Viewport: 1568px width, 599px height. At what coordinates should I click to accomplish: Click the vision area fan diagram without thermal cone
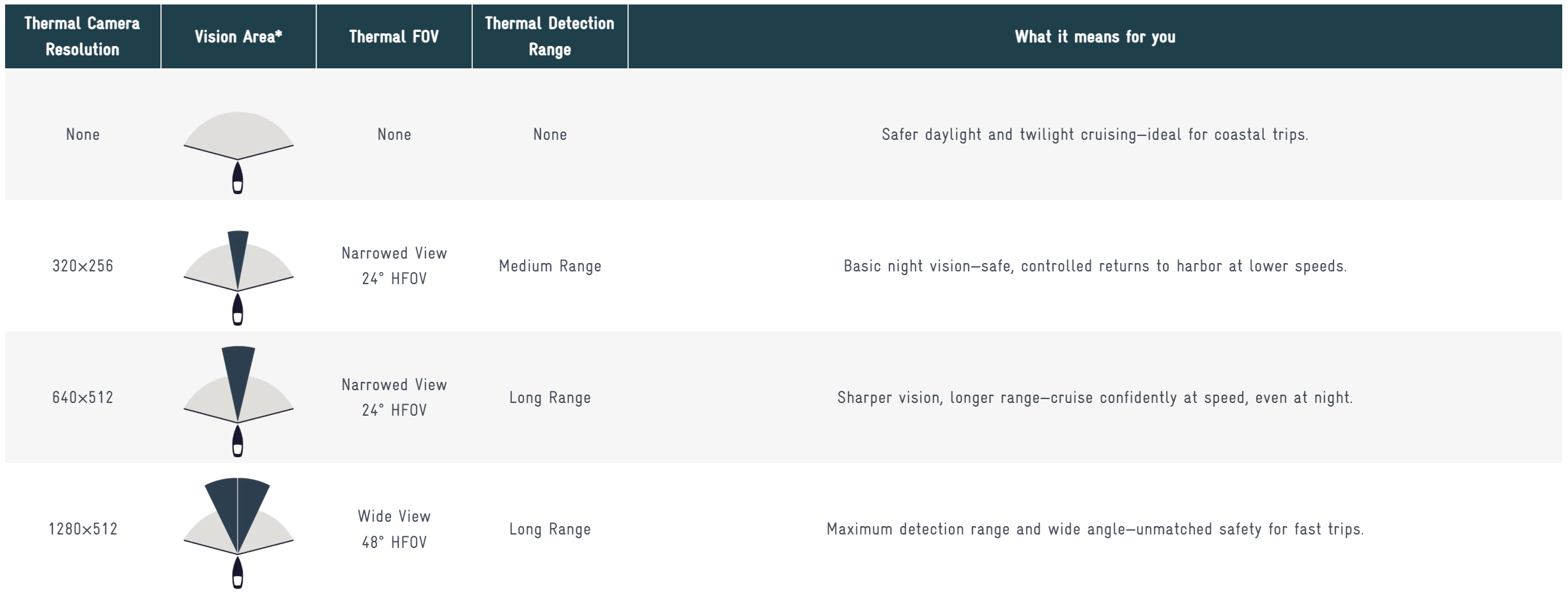point(238,134)
